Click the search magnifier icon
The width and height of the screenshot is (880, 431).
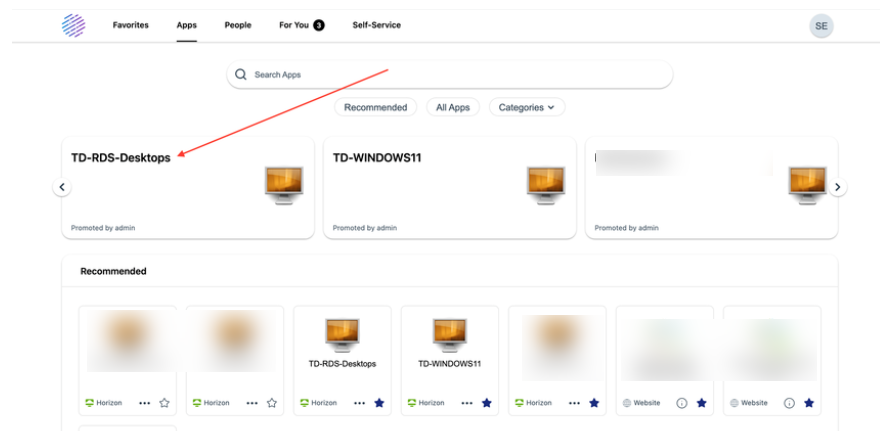[x=241, y=75]
